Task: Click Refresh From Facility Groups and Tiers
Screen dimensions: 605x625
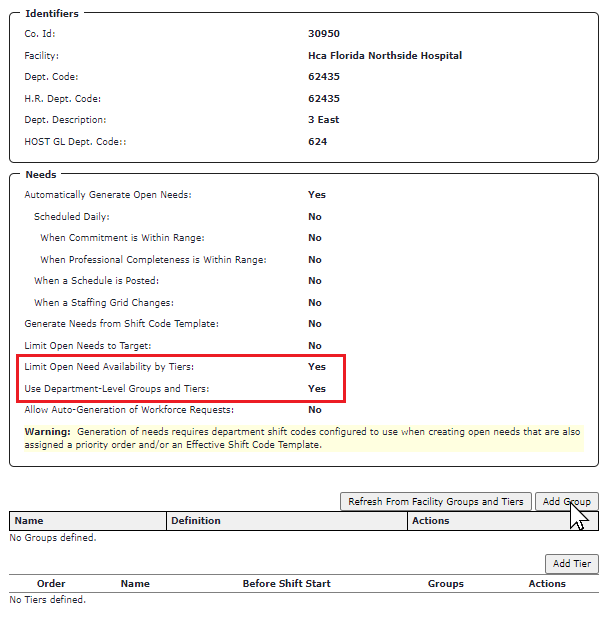Action: point(436,501)
